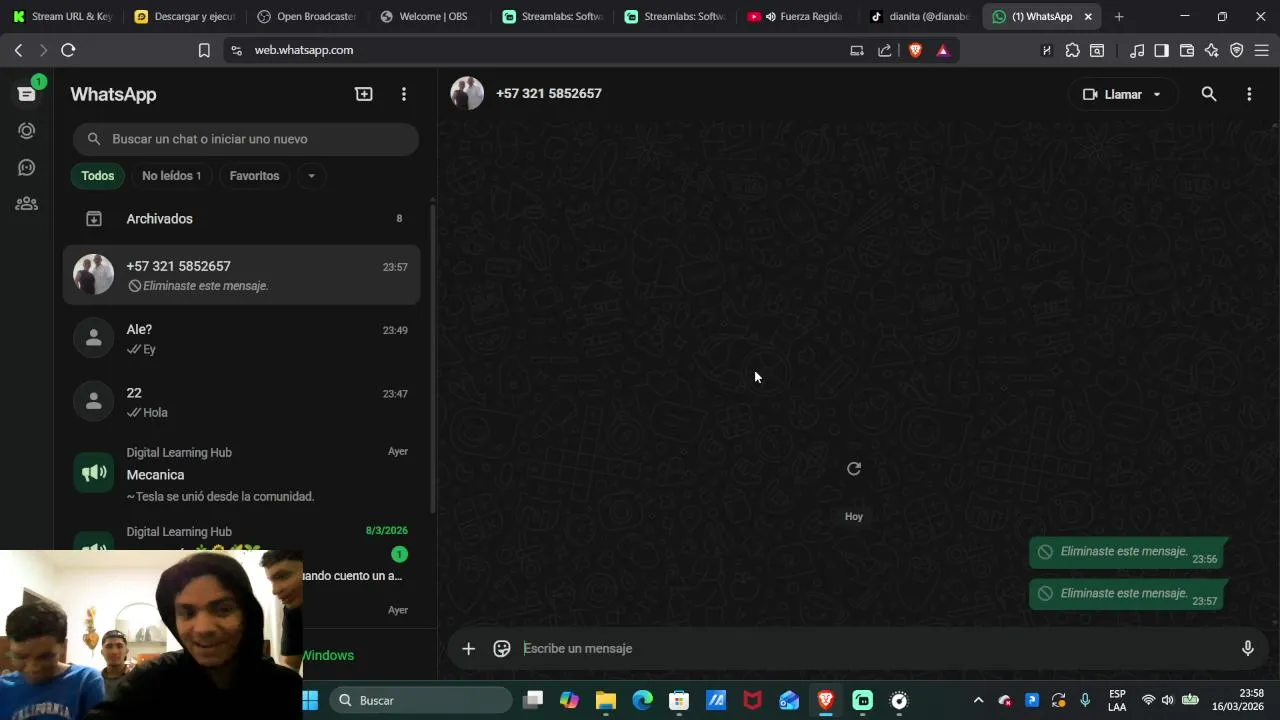Open the Windows Start button
The height and width of the screenshot is (720, 1280).
click(310, 700)
